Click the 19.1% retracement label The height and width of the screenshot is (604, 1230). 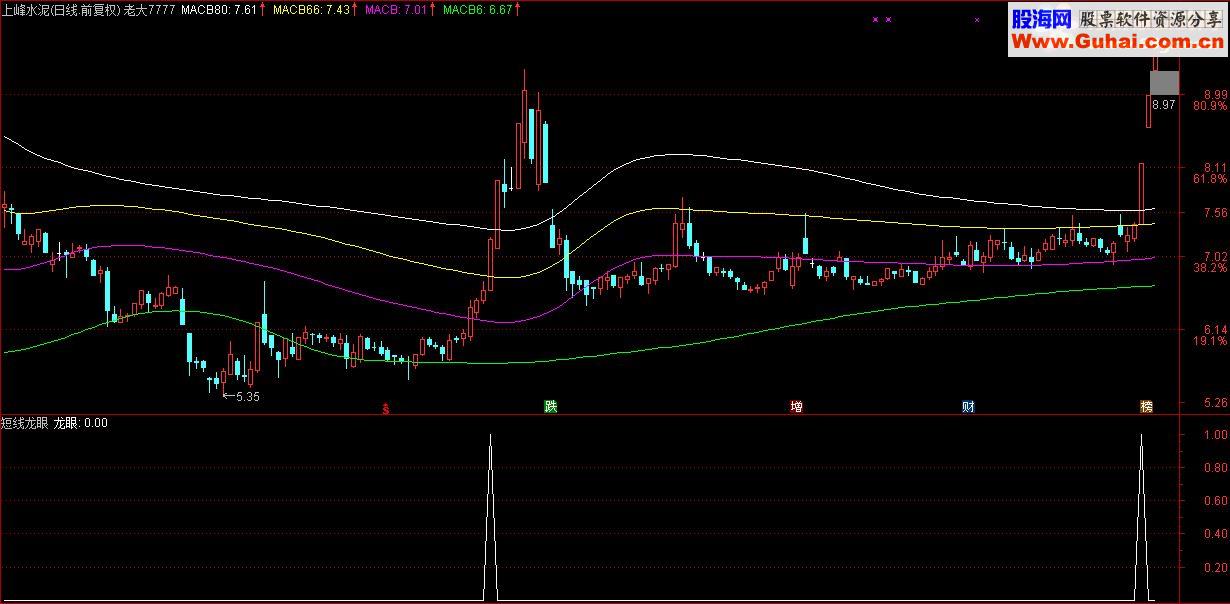click(x=1210, y=341)
